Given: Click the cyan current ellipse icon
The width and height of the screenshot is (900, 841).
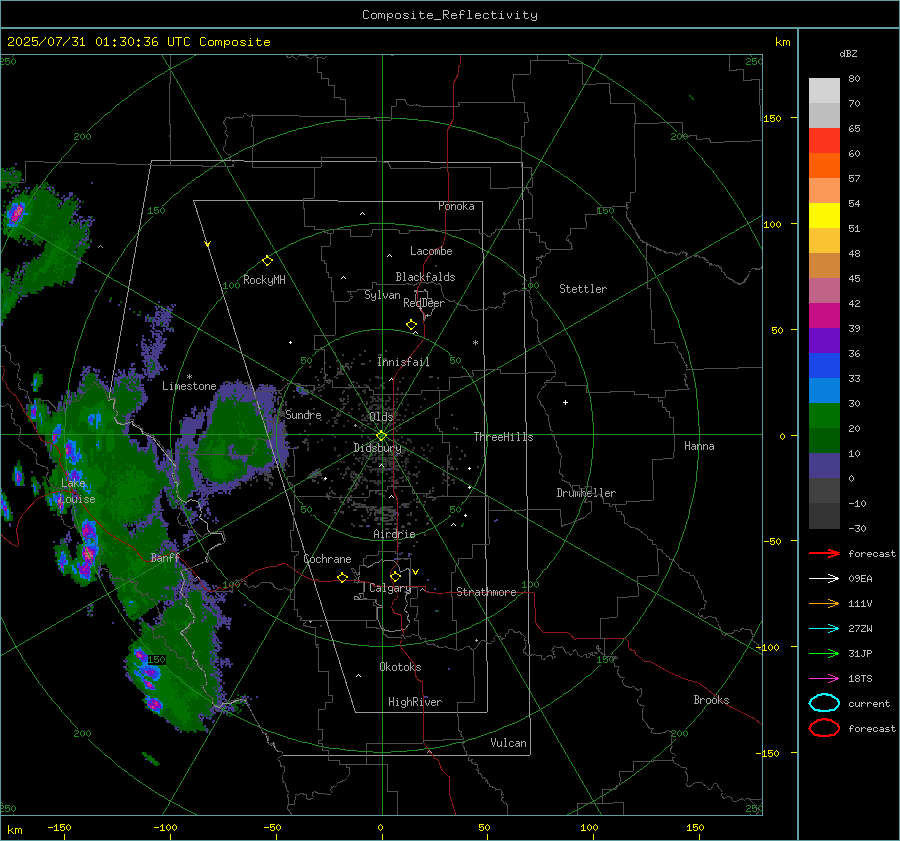Looking at the screenshot, I should (x=824, y=703).
